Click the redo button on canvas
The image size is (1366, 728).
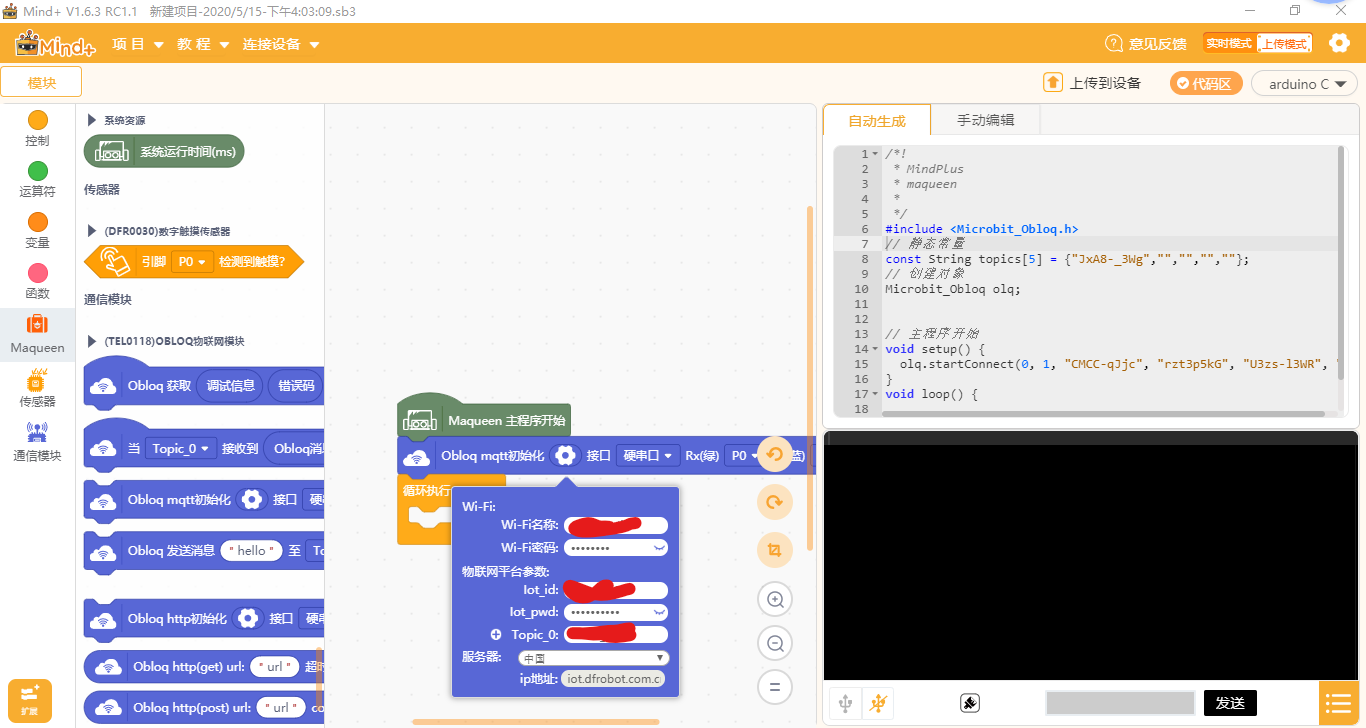(774, 502)
